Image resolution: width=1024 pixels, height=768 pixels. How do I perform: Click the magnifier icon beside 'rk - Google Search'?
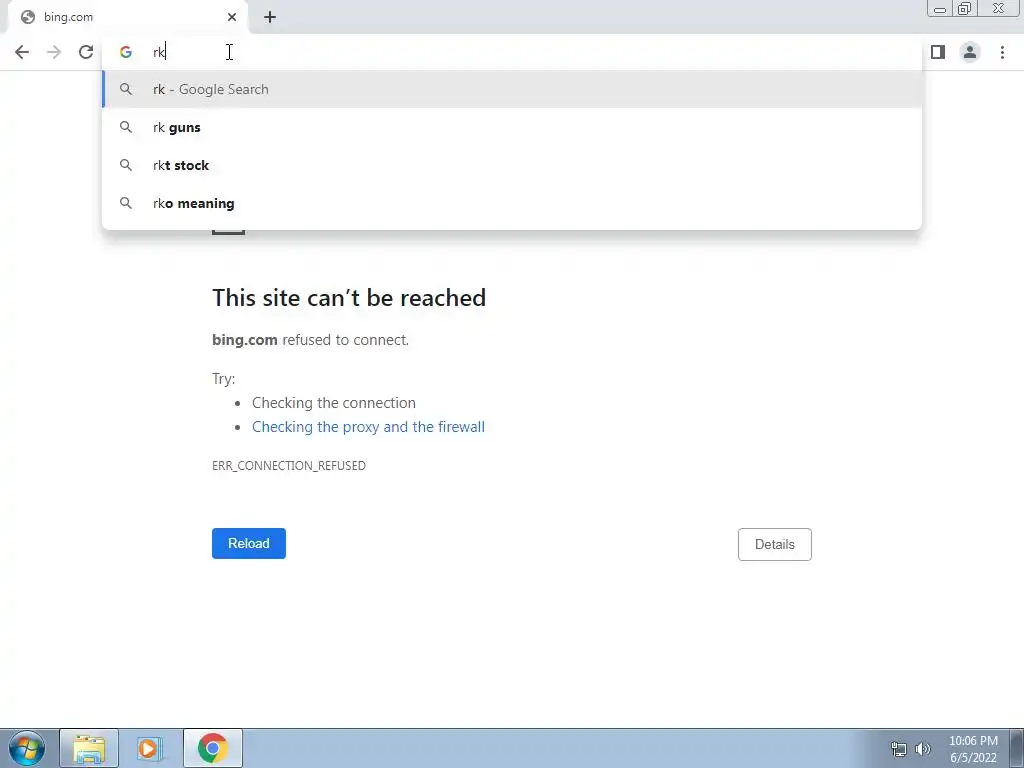[126, 89]
